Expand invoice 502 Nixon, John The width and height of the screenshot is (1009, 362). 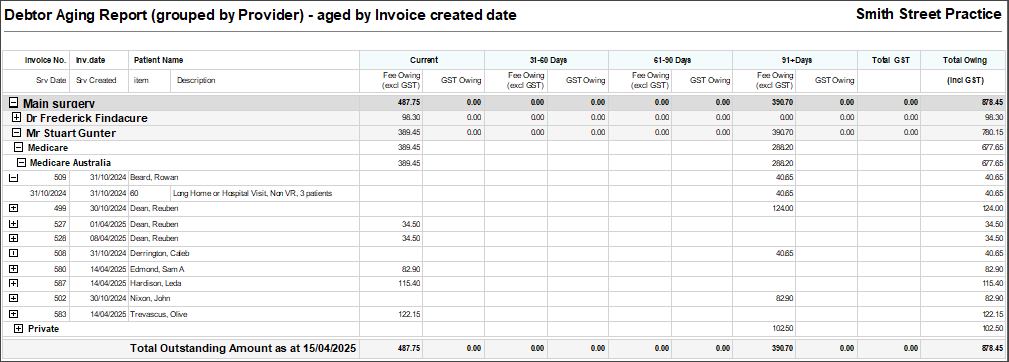pyautogui.click(x=14, y=298)
